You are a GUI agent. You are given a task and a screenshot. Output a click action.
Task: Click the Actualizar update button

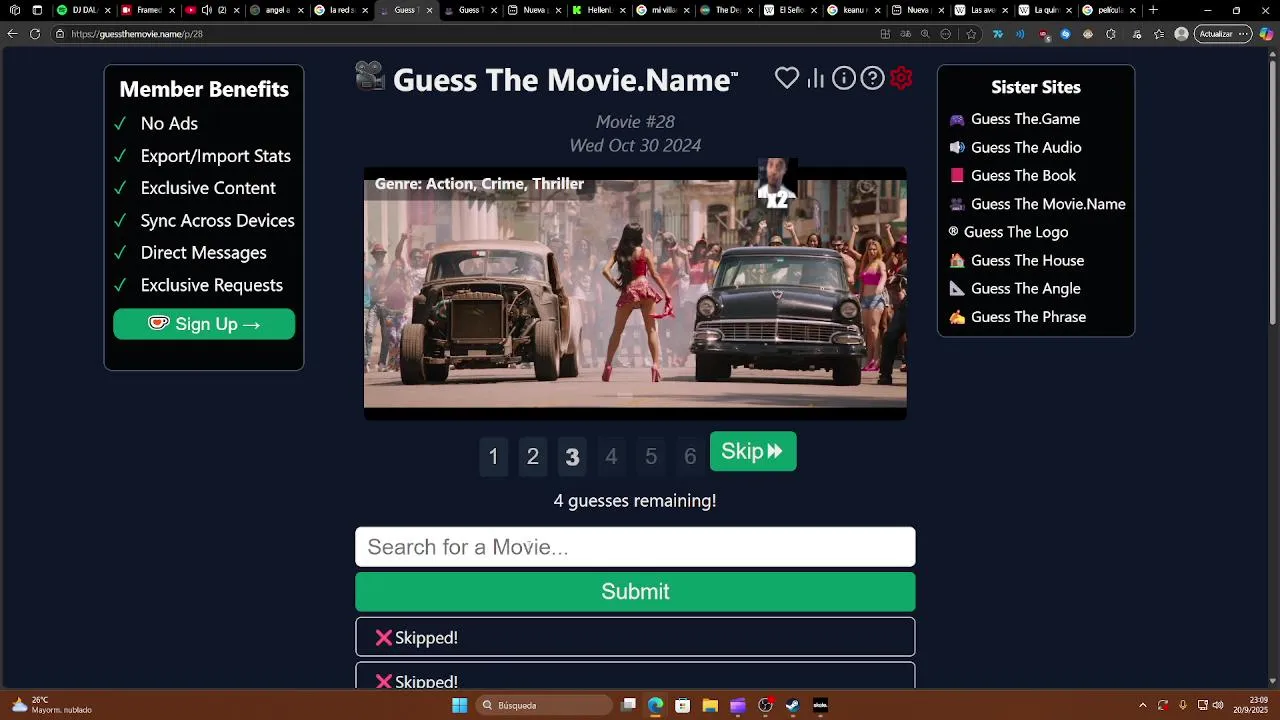pos(1222,34)
